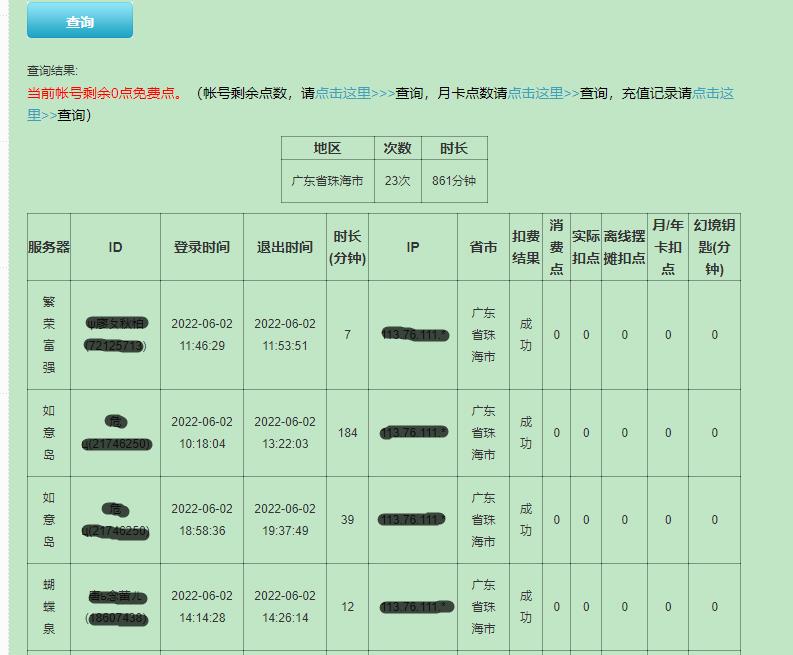Select the 蝴蝶泉 server cell
Image resolution: width=793 pixels, height=655 pixels.
click(x=49, y=606)
